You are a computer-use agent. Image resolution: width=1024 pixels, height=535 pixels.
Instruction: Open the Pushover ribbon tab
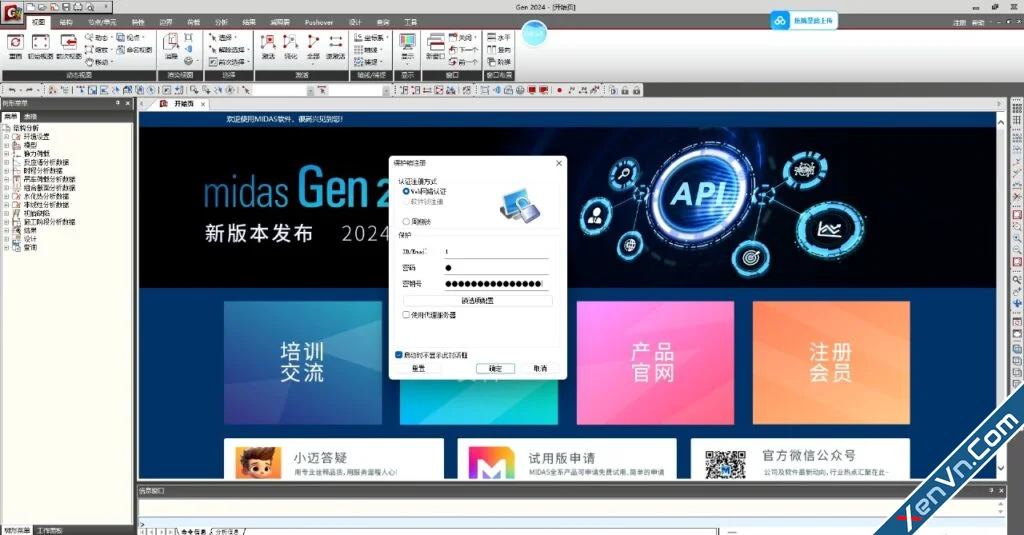click(319, 22)
